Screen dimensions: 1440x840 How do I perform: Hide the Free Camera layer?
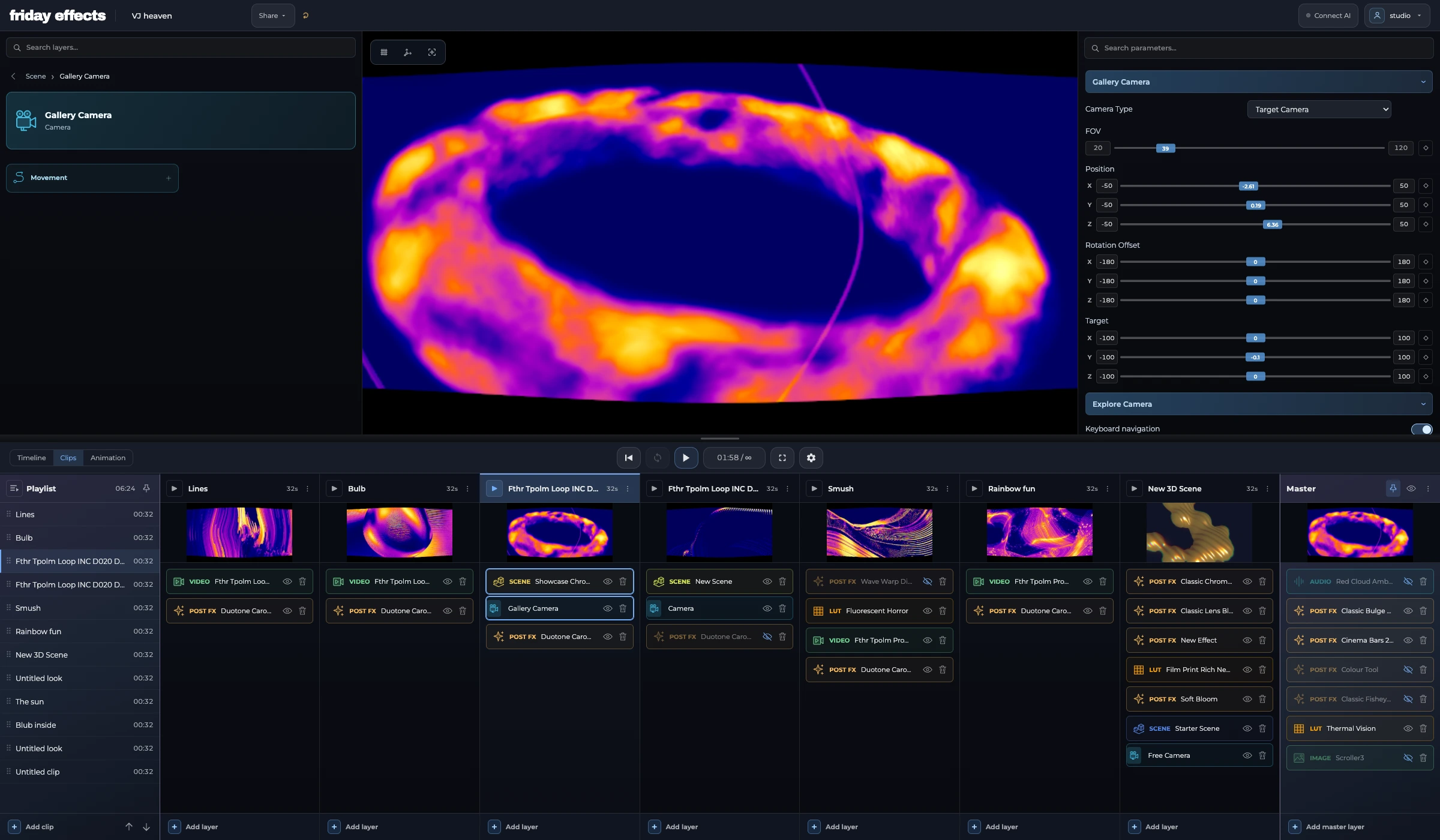coord(1247,755)
